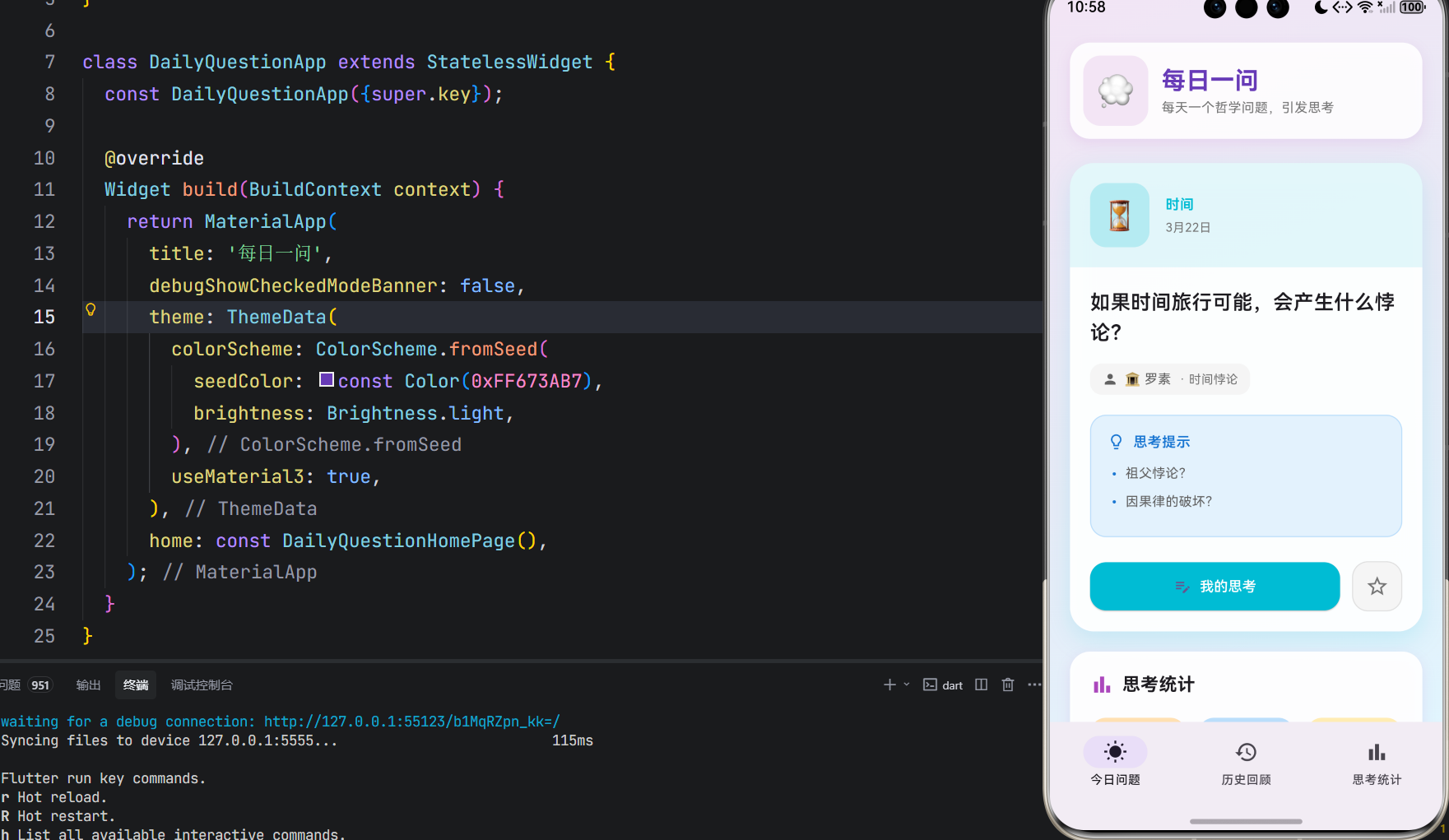The image size is (1449, 840).
Task: Tap the Wi-Fi status icon in phone status bar
Action: pos(1365,7)
